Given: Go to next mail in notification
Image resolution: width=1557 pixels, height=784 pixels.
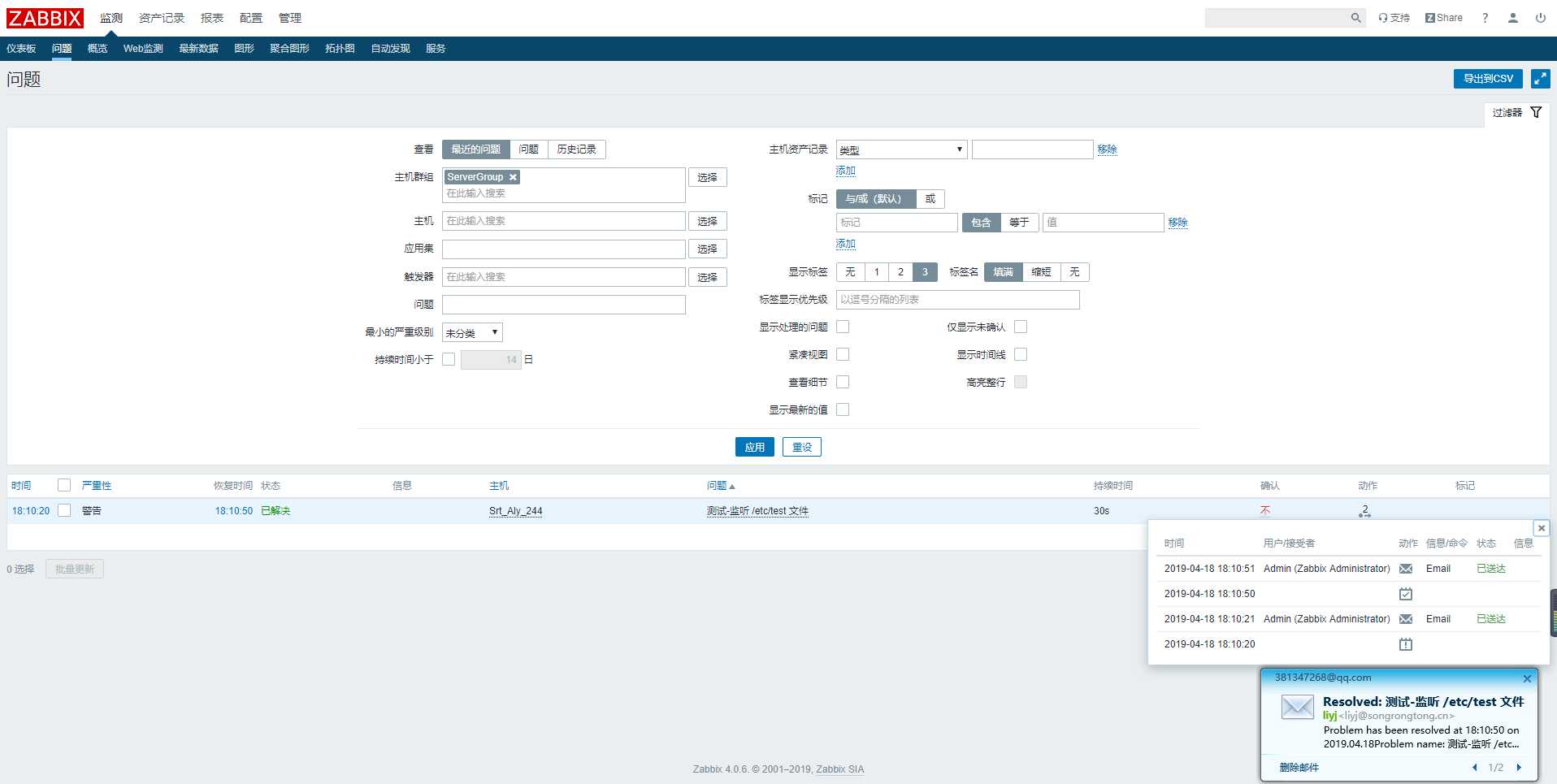Looking at the screenshot, I should (x=1518, y=767).
